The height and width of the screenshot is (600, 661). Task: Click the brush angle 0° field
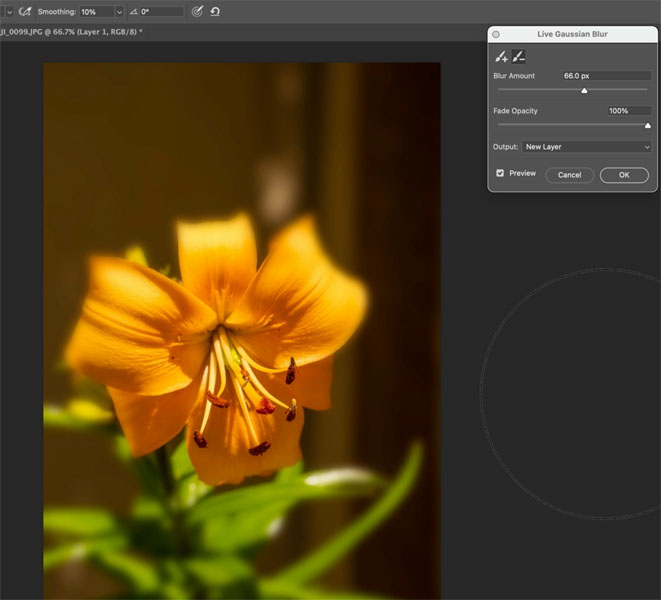tap(161, 12)
